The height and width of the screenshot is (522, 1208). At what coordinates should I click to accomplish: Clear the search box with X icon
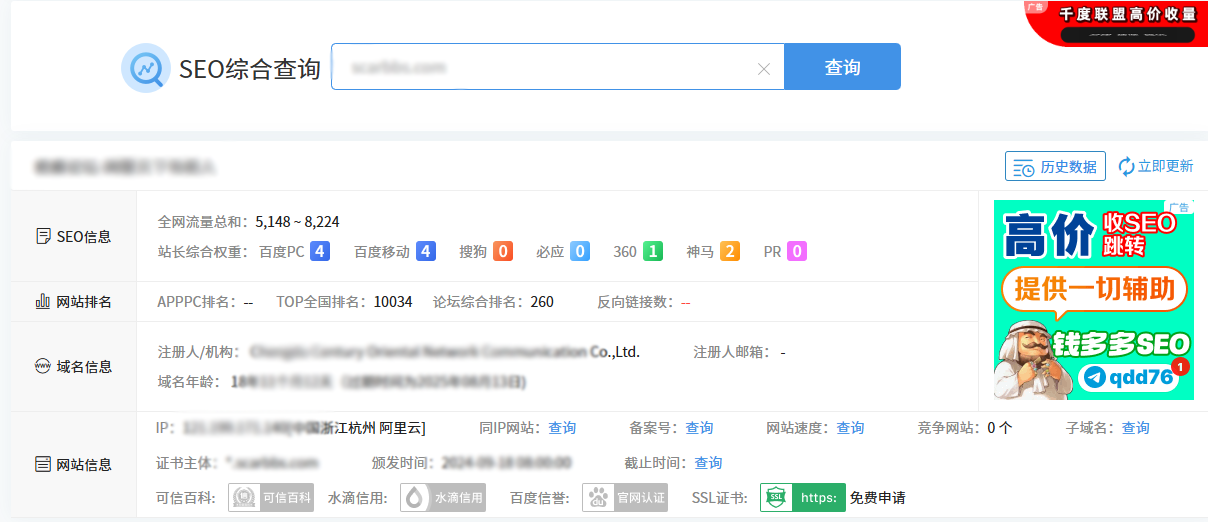coord(764,69)
